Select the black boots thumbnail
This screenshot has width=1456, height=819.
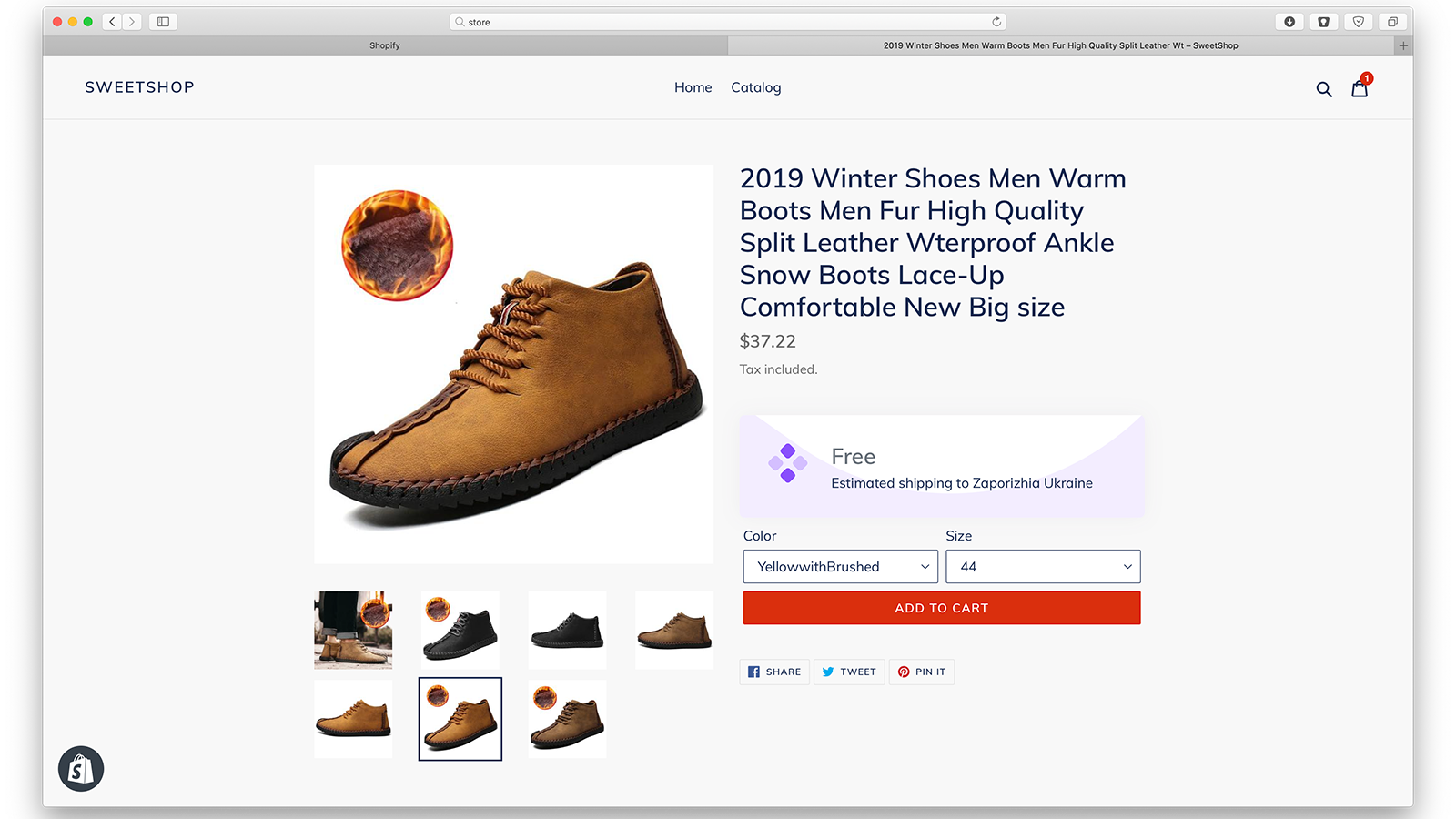click(460, 630)
